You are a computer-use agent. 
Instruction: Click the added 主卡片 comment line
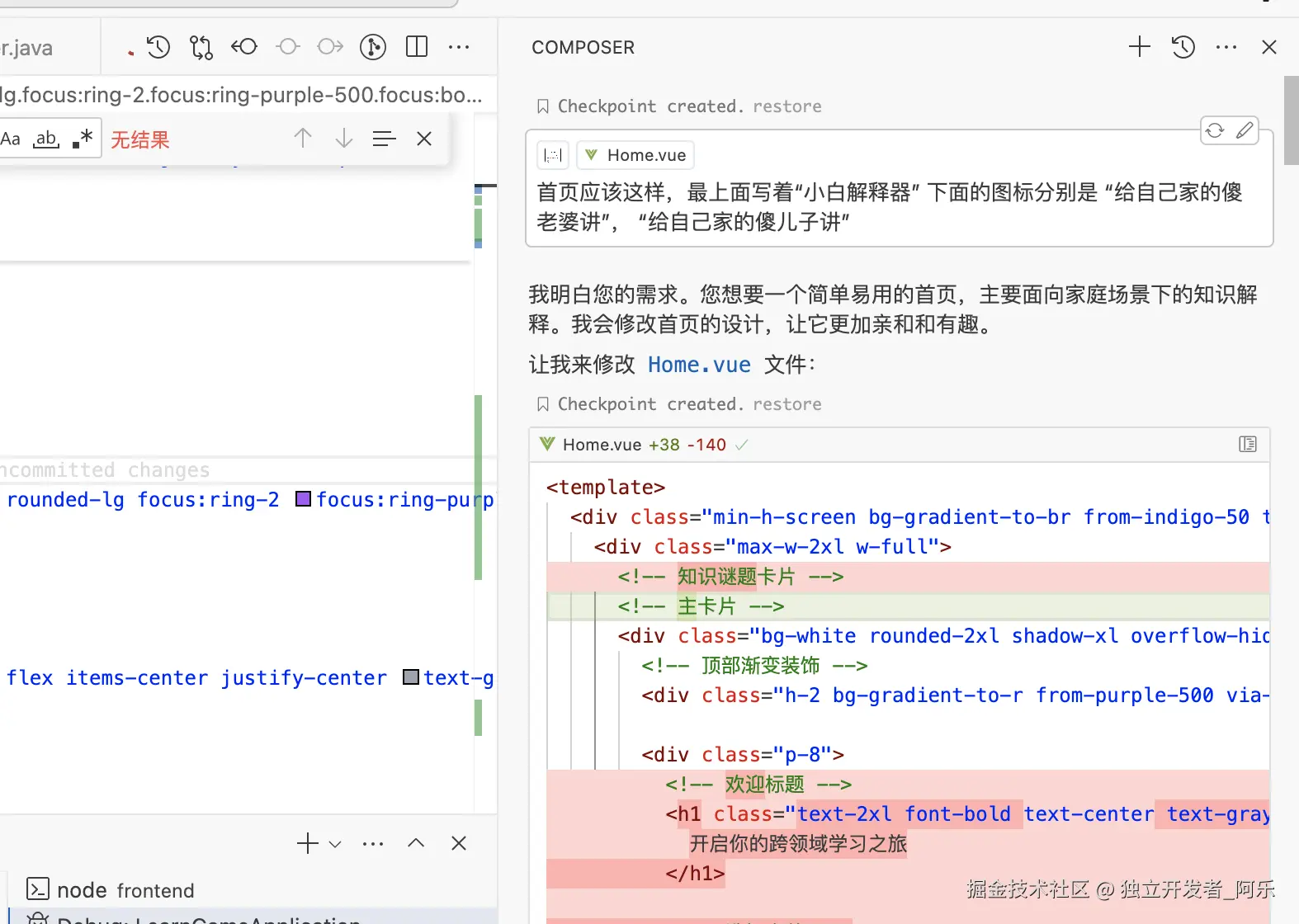(x=908, y=606)
